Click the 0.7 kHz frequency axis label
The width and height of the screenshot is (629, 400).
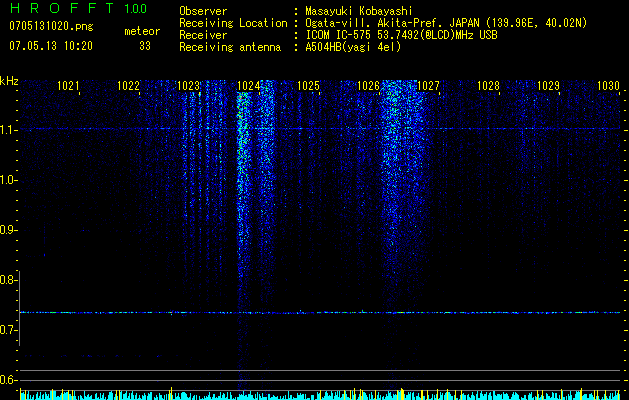(x=7, y=330)
